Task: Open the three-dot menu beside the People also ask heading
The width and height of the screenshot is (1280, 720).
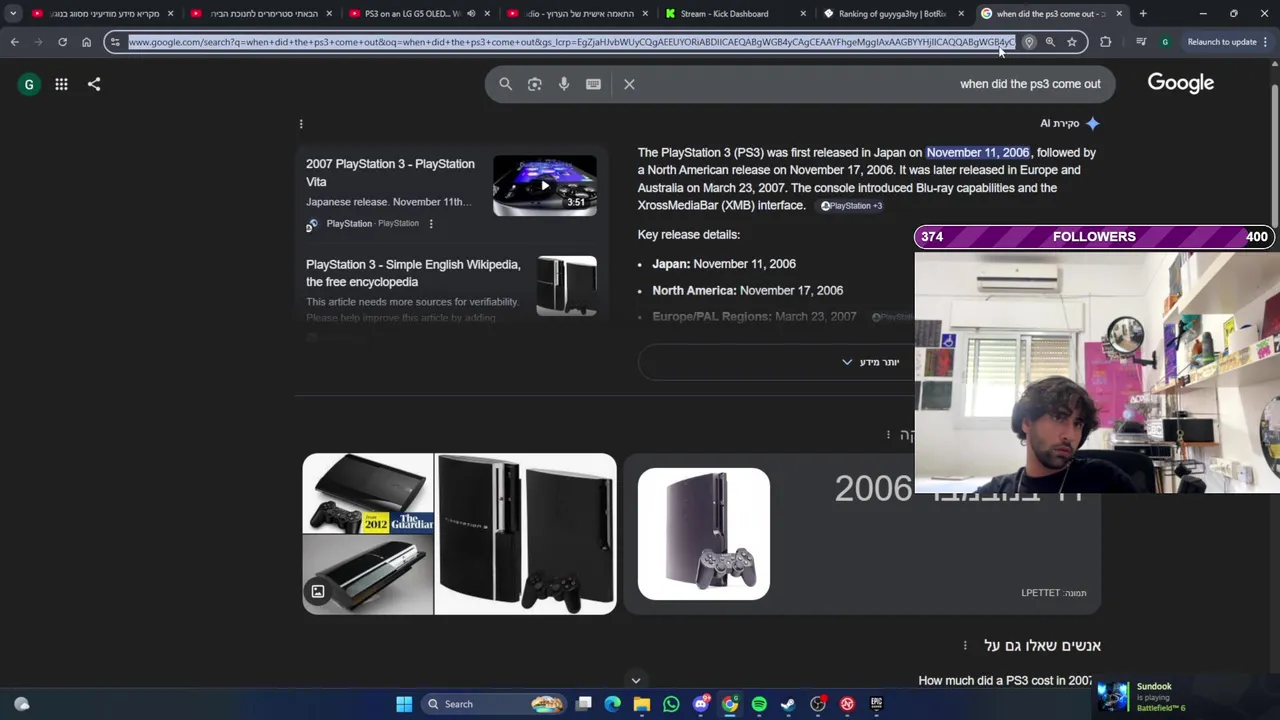Action: (x=965, y=646)
